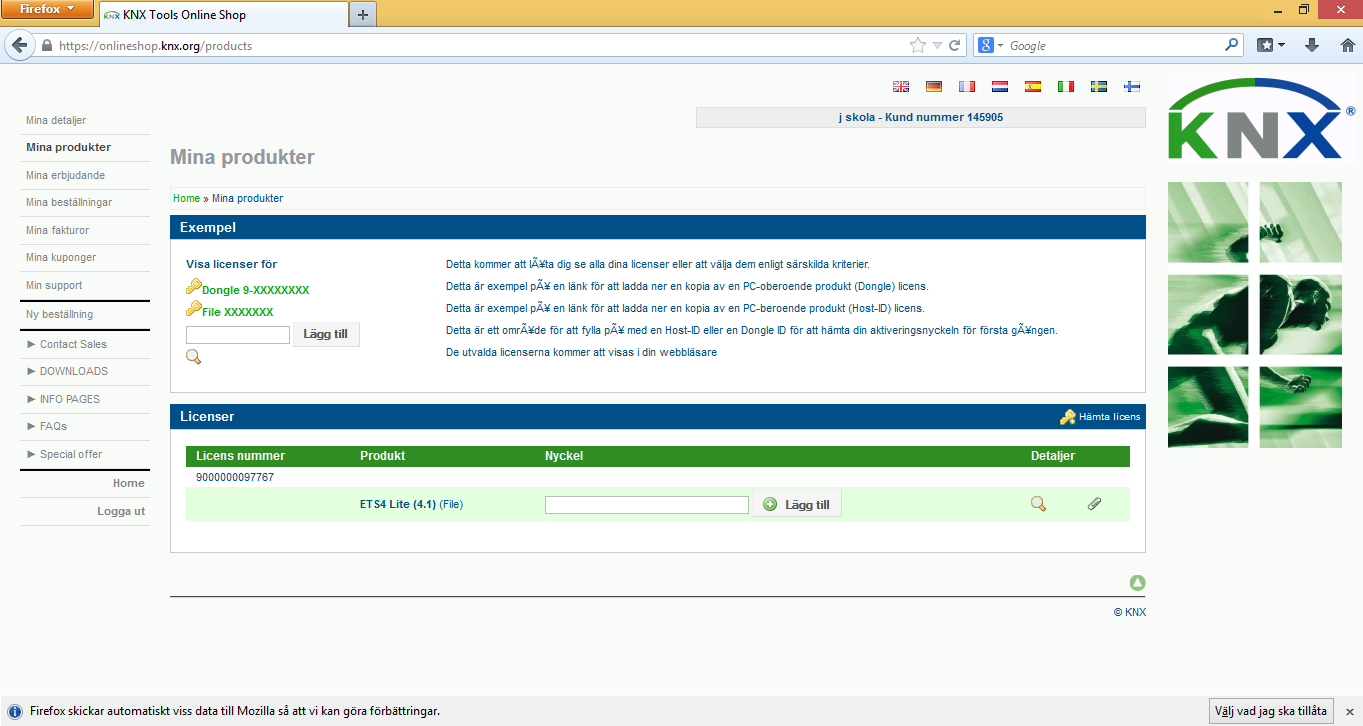Open Min support

pos(54,285)
